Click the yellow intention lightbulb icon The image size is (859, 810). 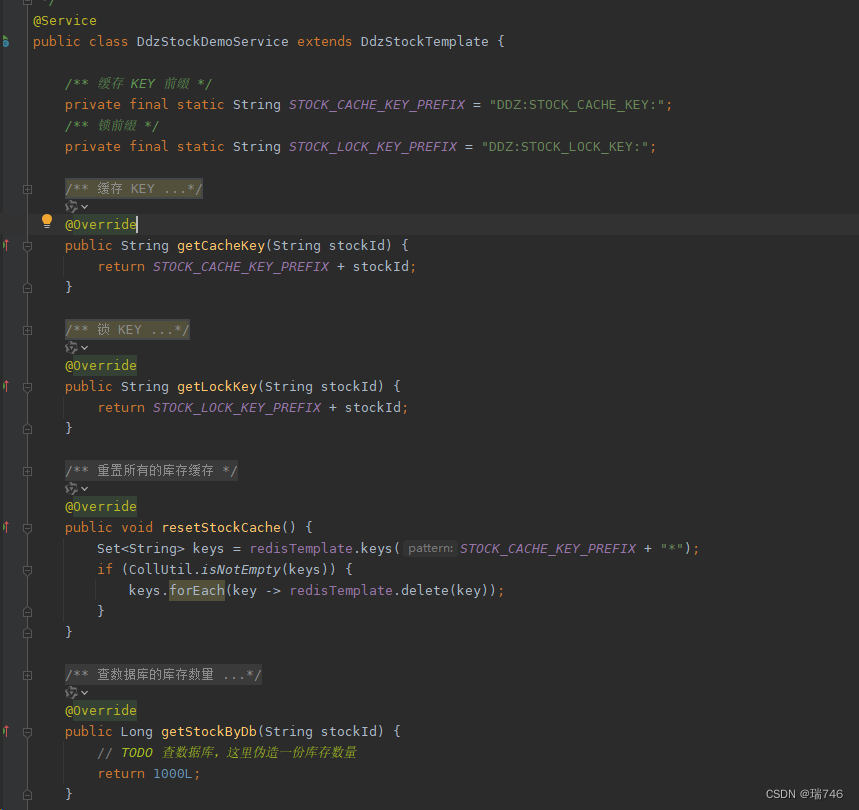click(x=46, y=220)
